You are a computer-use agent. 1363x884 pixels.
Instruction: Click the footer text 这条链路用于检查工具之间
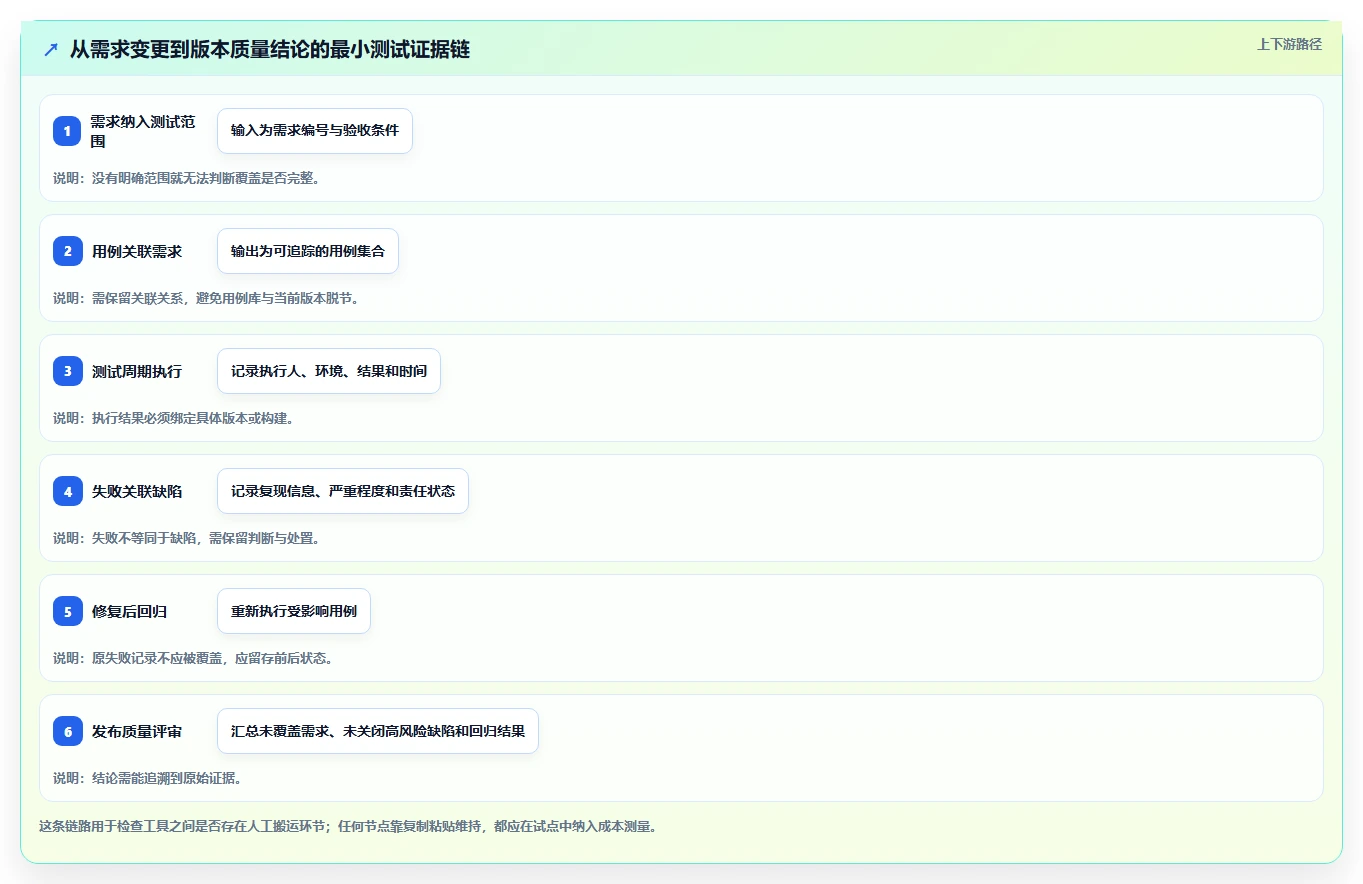(x=348, y=826)
